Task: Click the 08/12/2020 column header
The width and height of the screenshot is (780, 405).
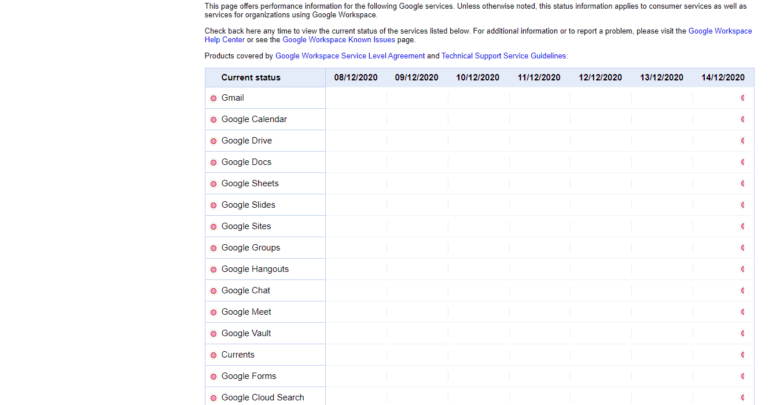Action: click(356, 78)
